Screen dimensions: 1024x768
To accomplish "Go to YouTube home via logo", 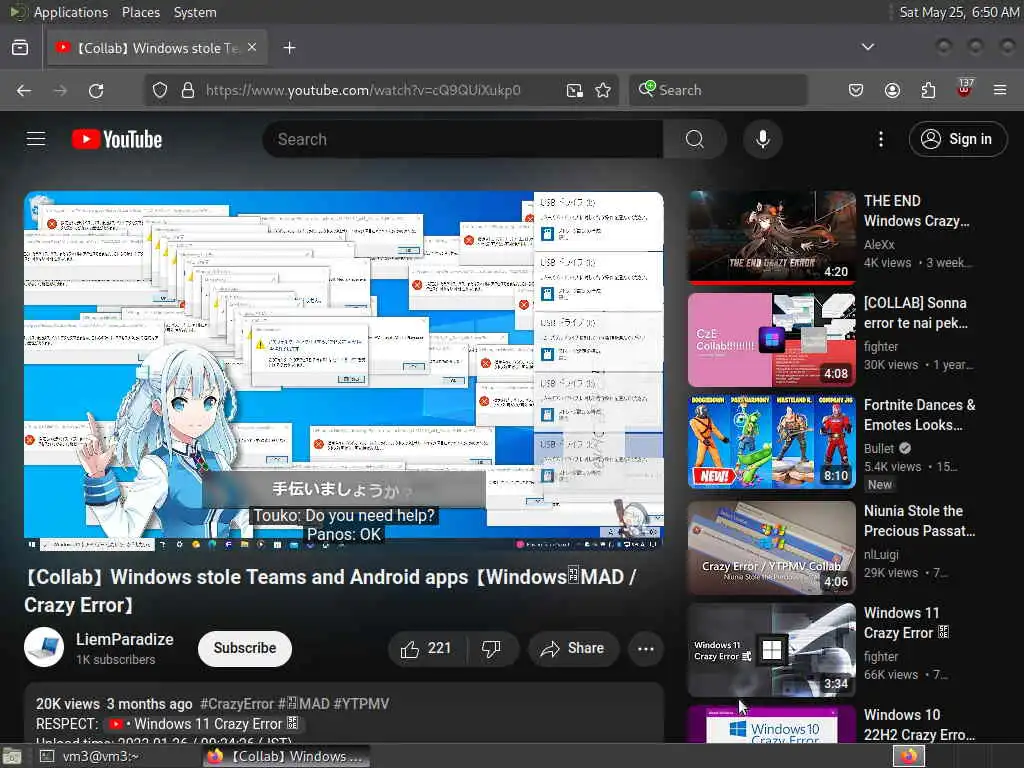I will [x=117, y=139].
